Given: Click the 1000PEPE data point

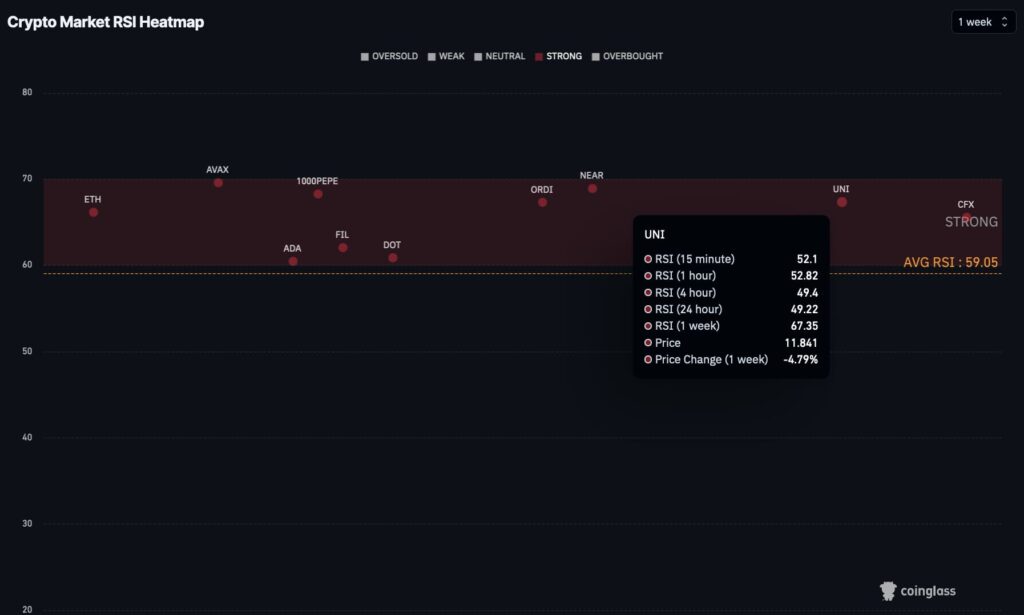Looking at the screenshot, I should (x=318, y=194).
